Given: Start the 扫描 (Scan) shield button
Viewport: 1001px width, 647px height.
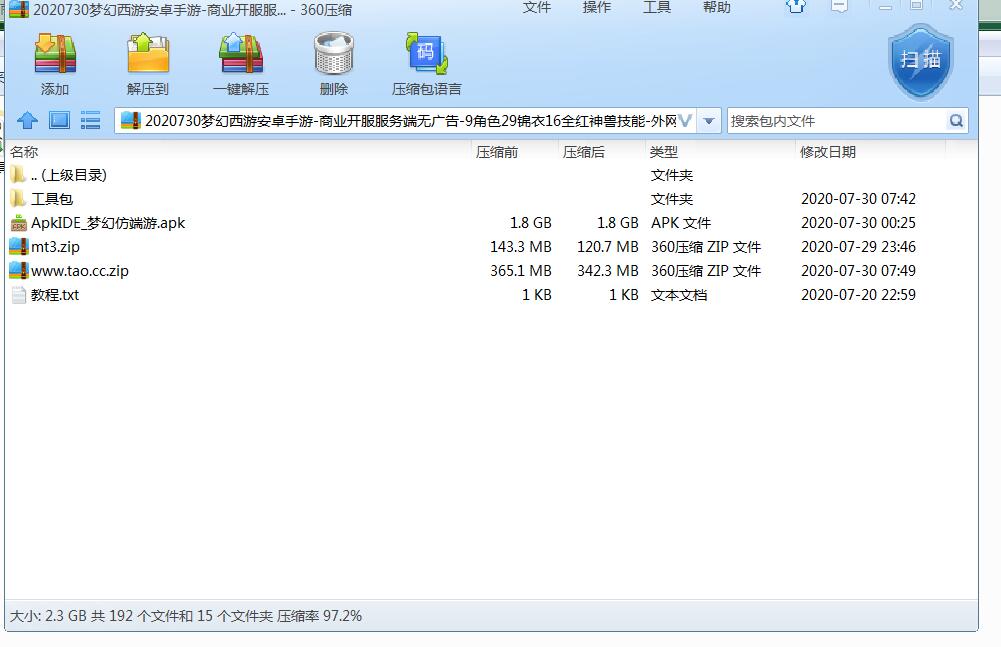Looking at the screenshot, I should pyautogui.click(x=920, y=60).
